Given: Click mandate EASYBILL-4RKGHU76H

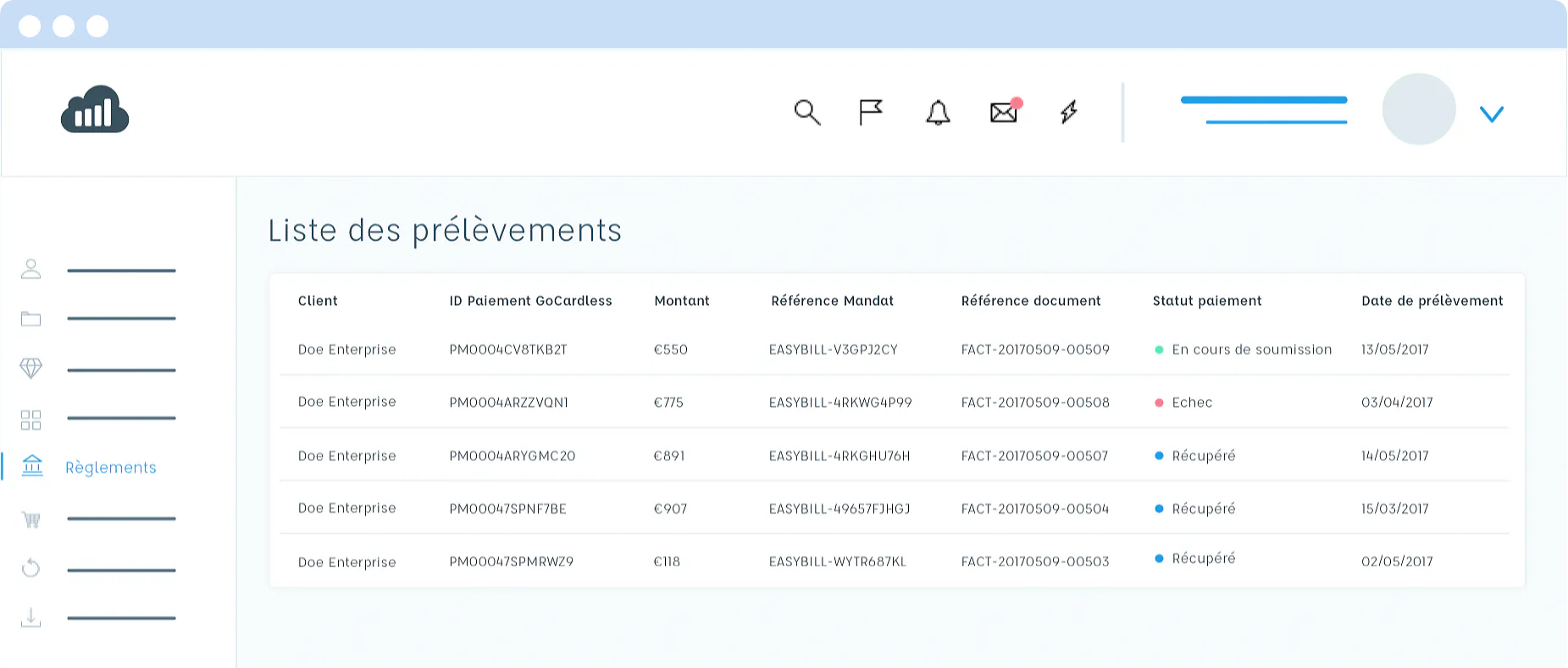Looking at the screenshot, I should 839,456.
